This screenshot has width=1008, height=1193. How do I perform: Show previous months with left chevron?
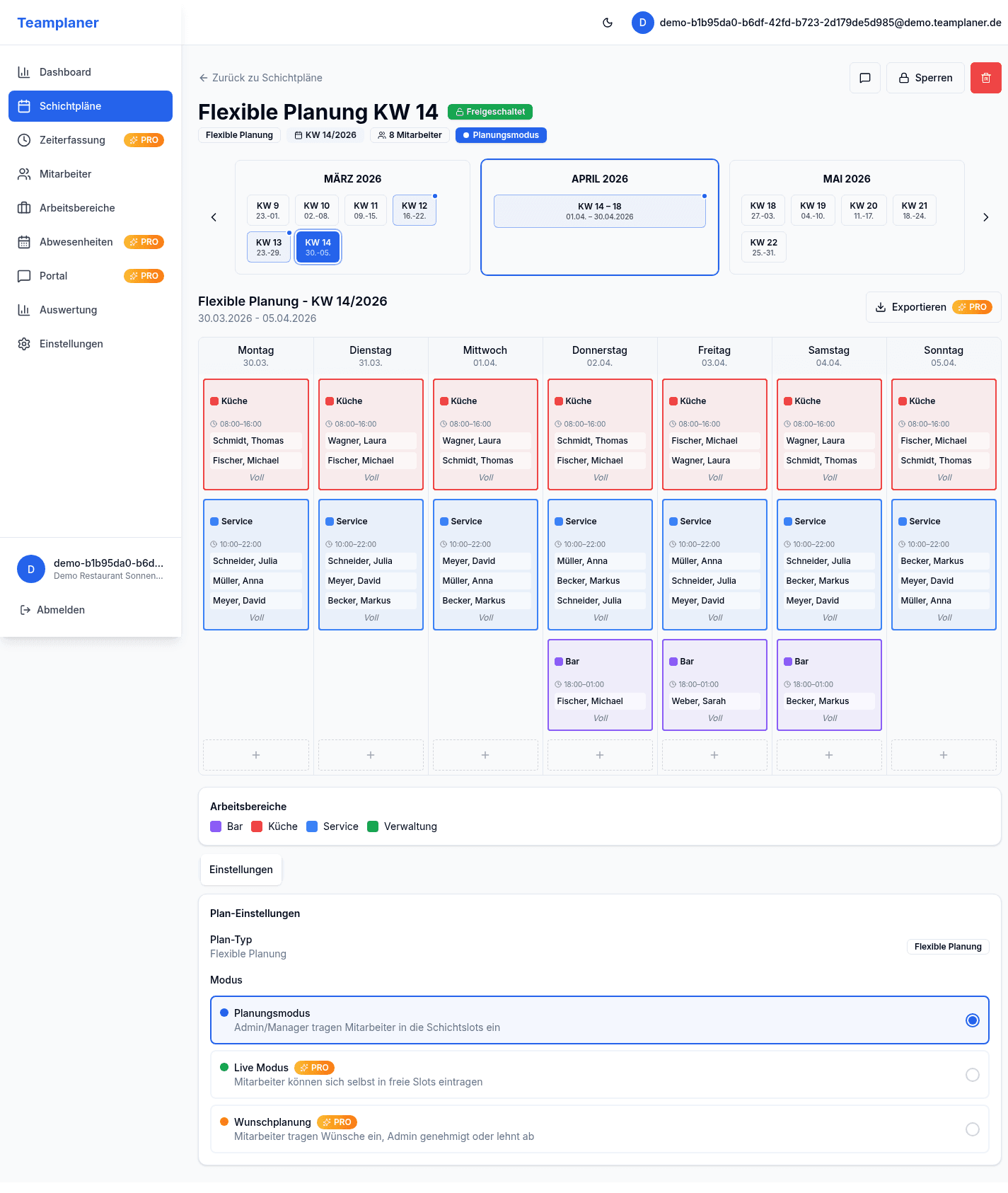214,217
